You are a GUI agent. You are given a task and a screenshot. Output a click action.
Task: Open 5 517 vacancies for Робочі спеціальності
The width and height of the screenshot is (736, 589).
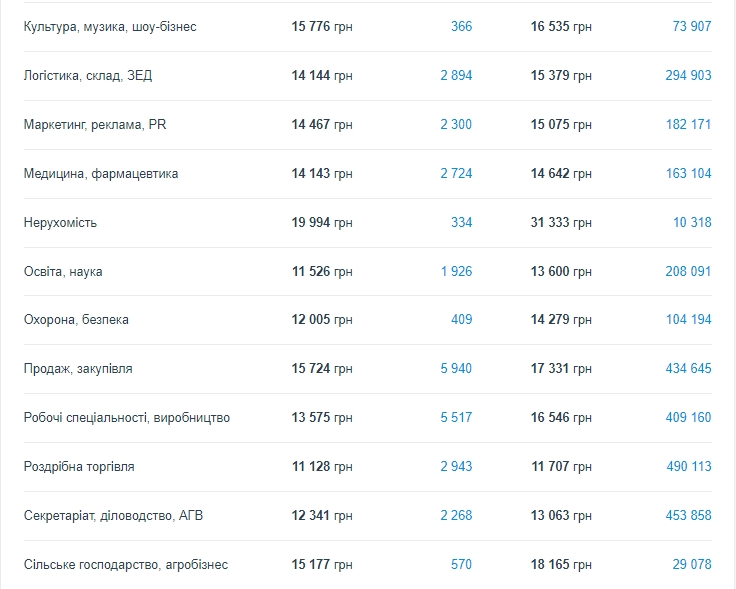[456, 417]
